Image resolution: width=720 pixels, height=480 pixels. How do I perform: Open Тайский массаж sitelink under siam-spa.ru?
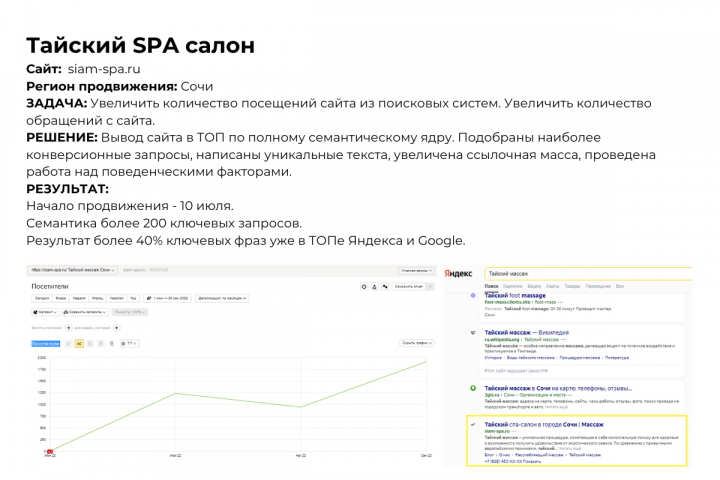click(x=585, y=455)
